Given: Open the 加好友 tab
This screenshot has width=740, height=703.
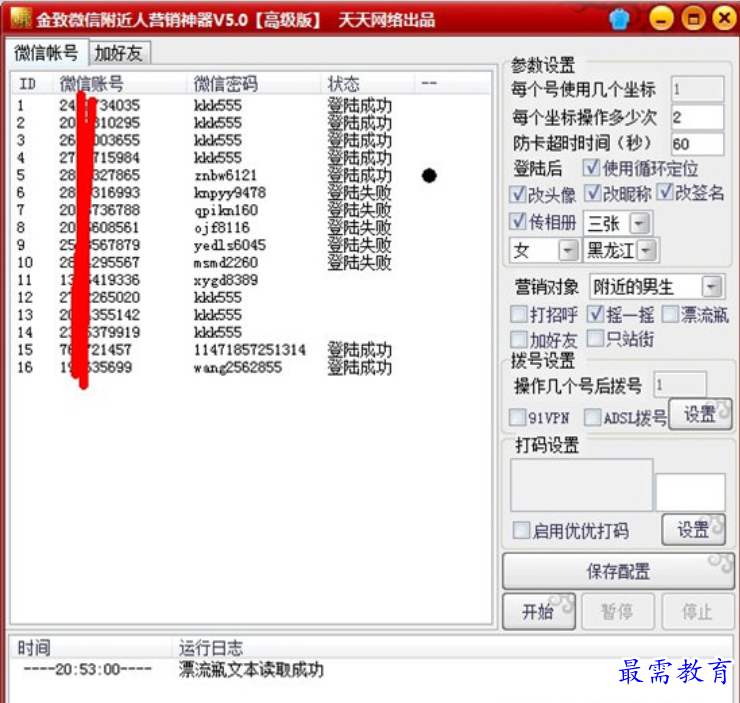Looking at the screenshot, I should pos(119,53).
